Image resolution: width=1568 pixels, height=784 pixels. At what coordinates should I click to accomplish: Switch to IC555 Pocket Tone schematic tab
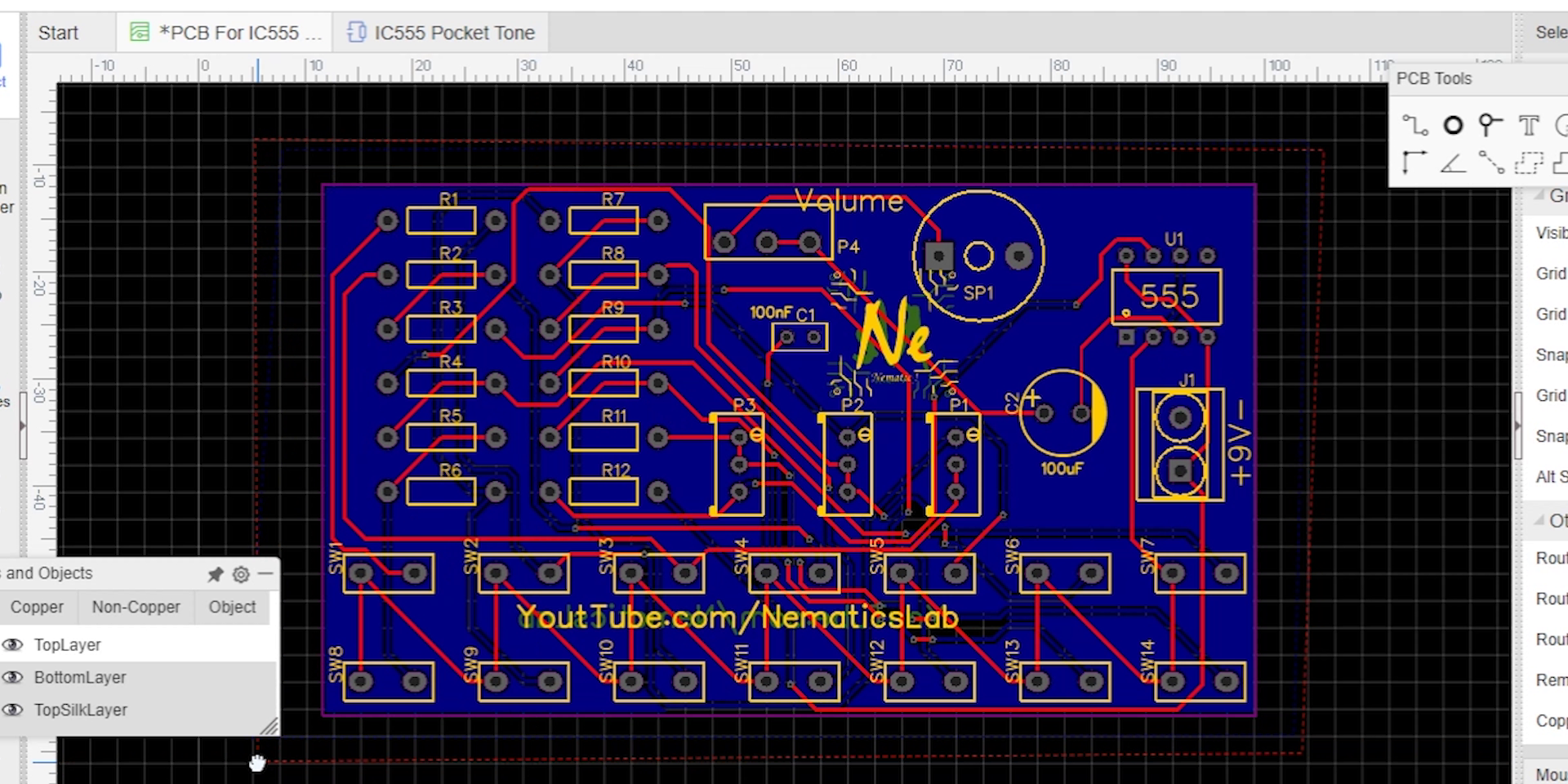click(x=441, y=33)
